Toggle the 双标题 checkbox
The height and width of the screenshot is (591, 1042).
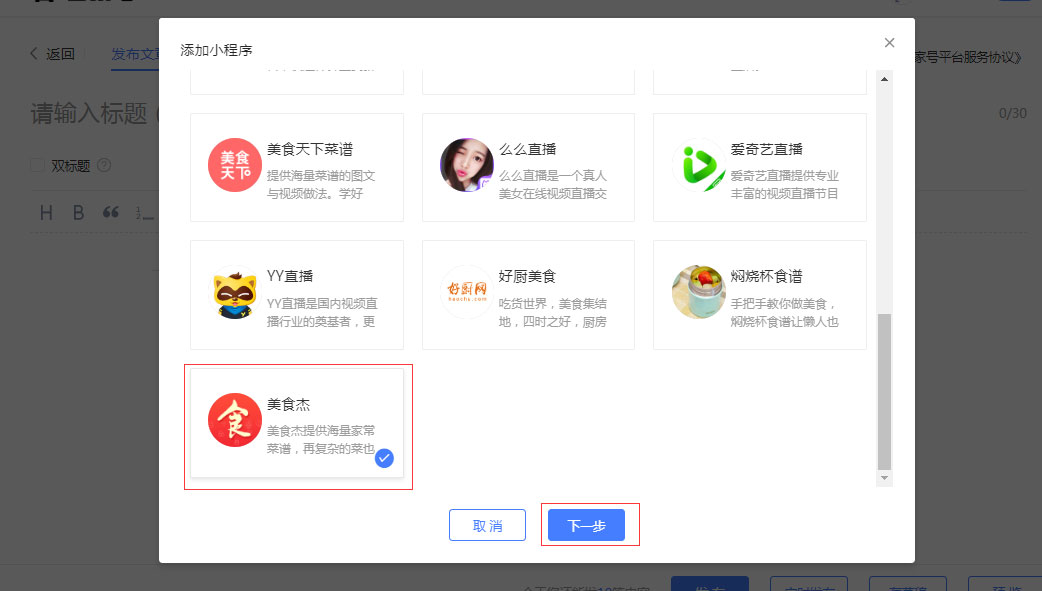pyautogui.click(x=37, y=165)
